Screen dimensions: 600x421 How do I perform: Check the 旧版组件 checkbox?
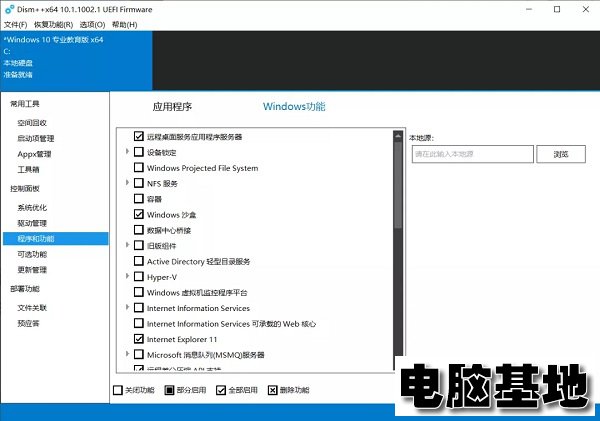(139, 245)
